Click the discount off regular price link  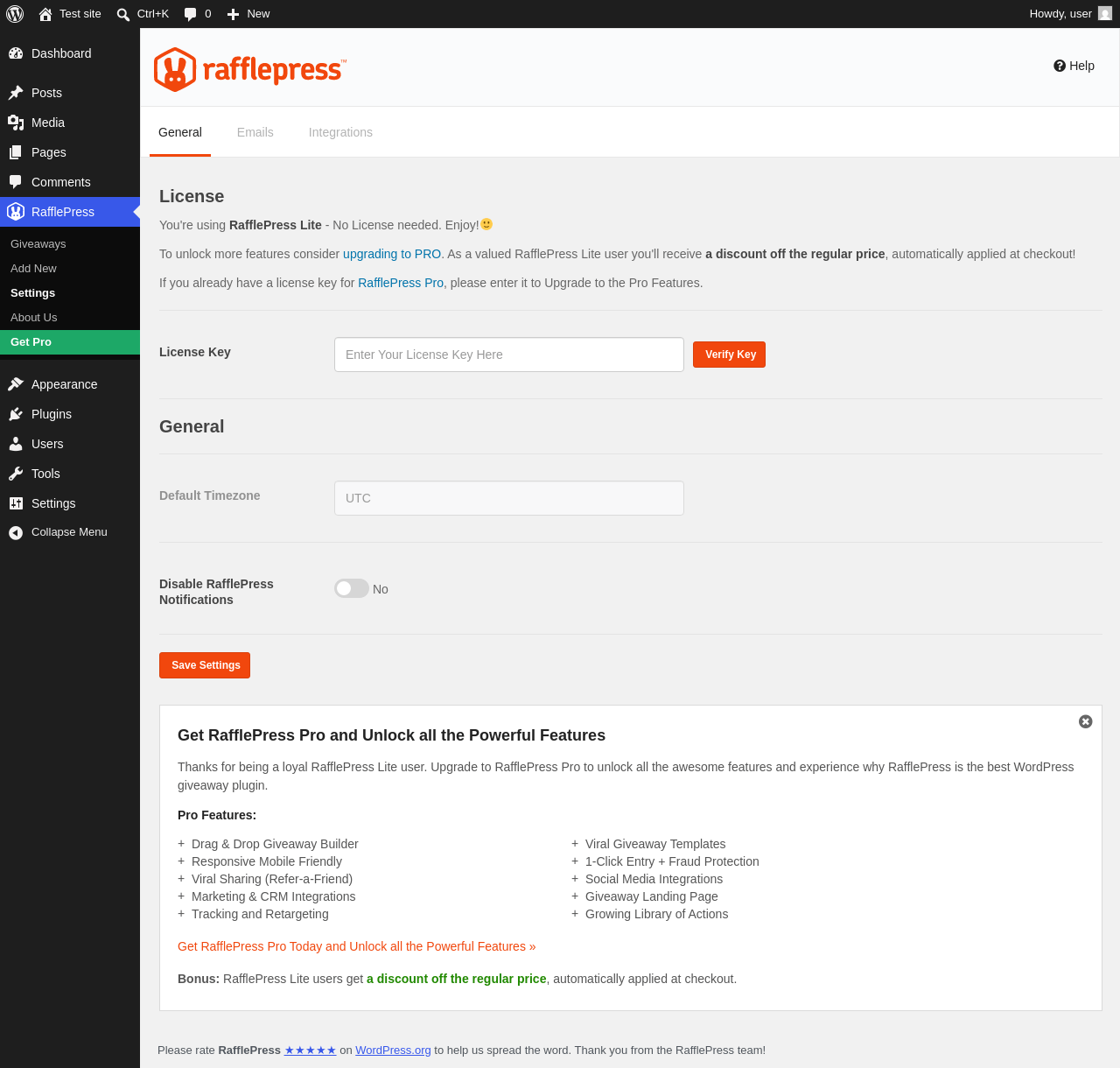click(456, 979)
